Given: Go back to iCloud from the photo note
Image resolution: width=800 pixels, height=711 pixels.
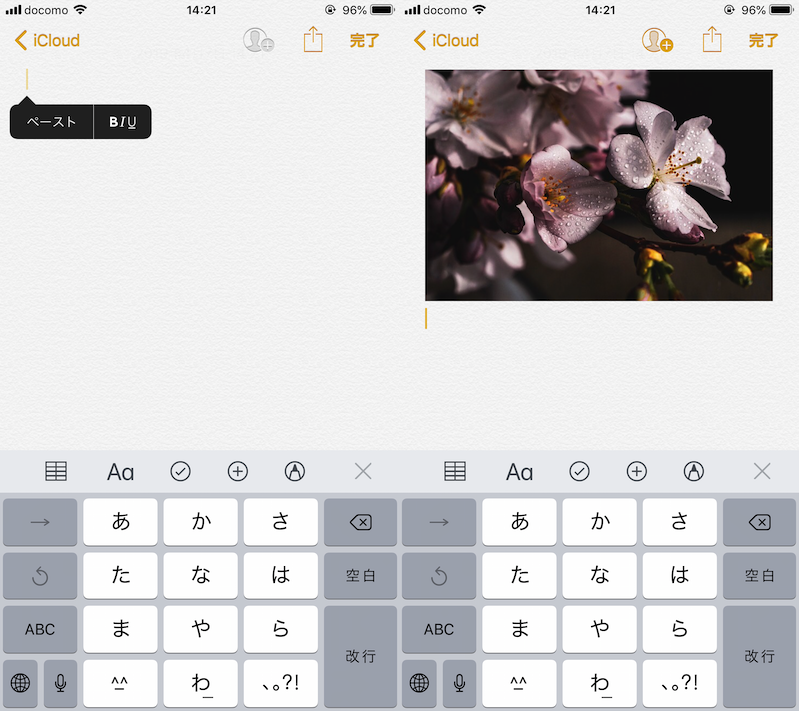Looking at the screenshot, I should [446, 40].
